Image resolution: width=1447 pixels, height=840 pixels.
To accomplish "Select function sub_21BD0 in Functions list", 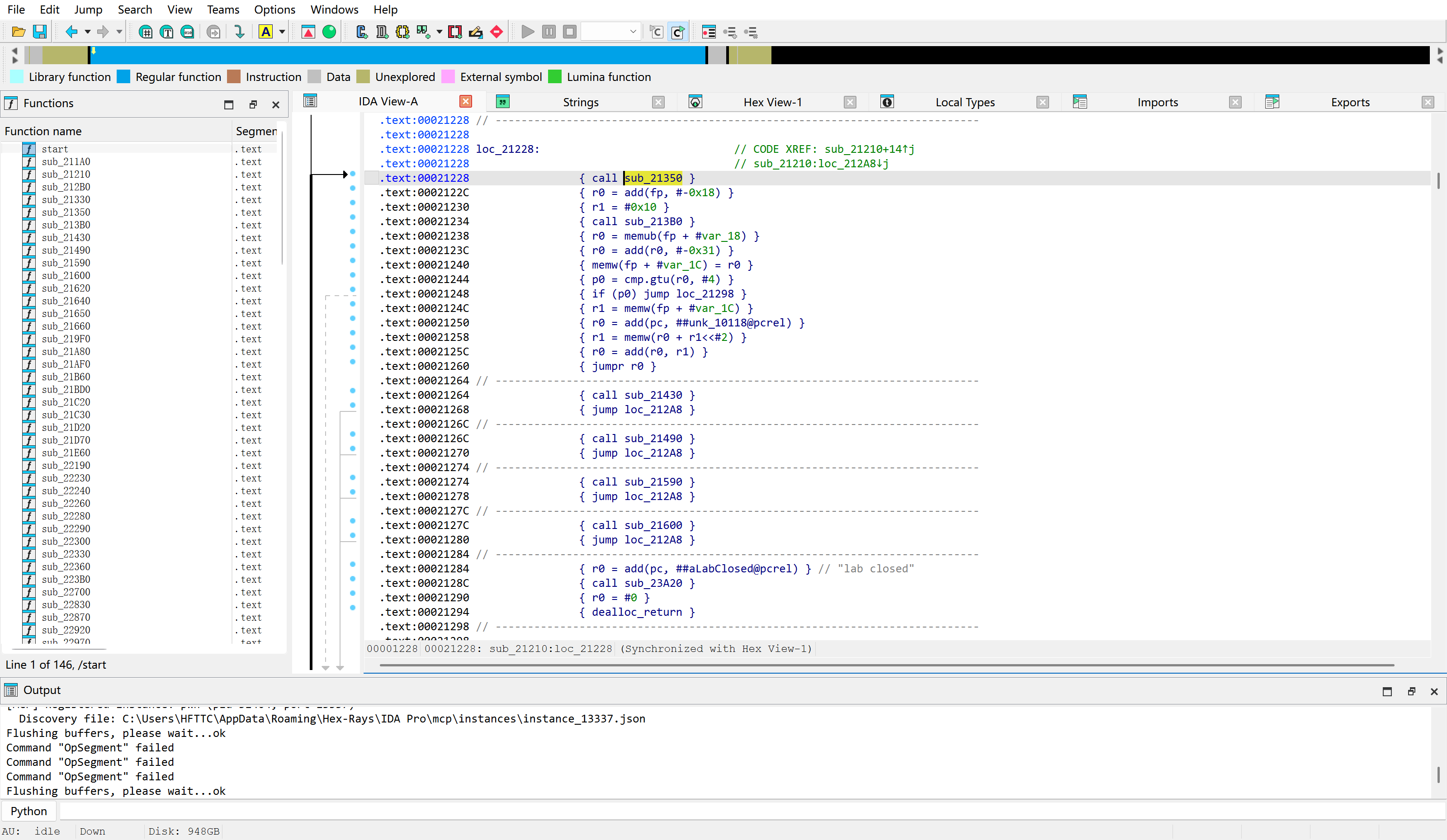I will point(66,390).
